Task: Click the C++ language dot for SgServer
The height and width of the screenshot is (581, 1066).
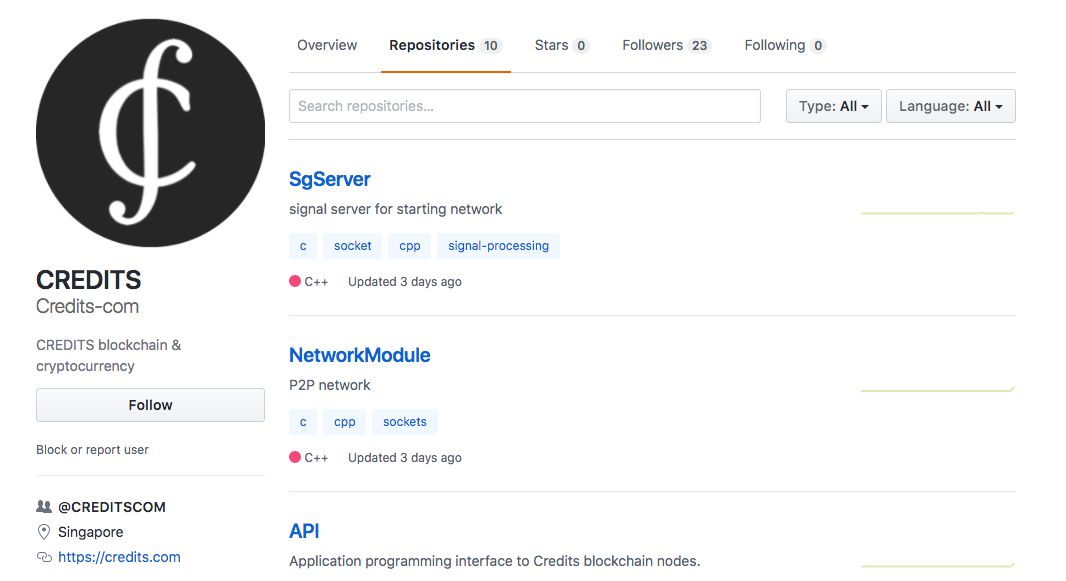Action: [x=295, y=282]
